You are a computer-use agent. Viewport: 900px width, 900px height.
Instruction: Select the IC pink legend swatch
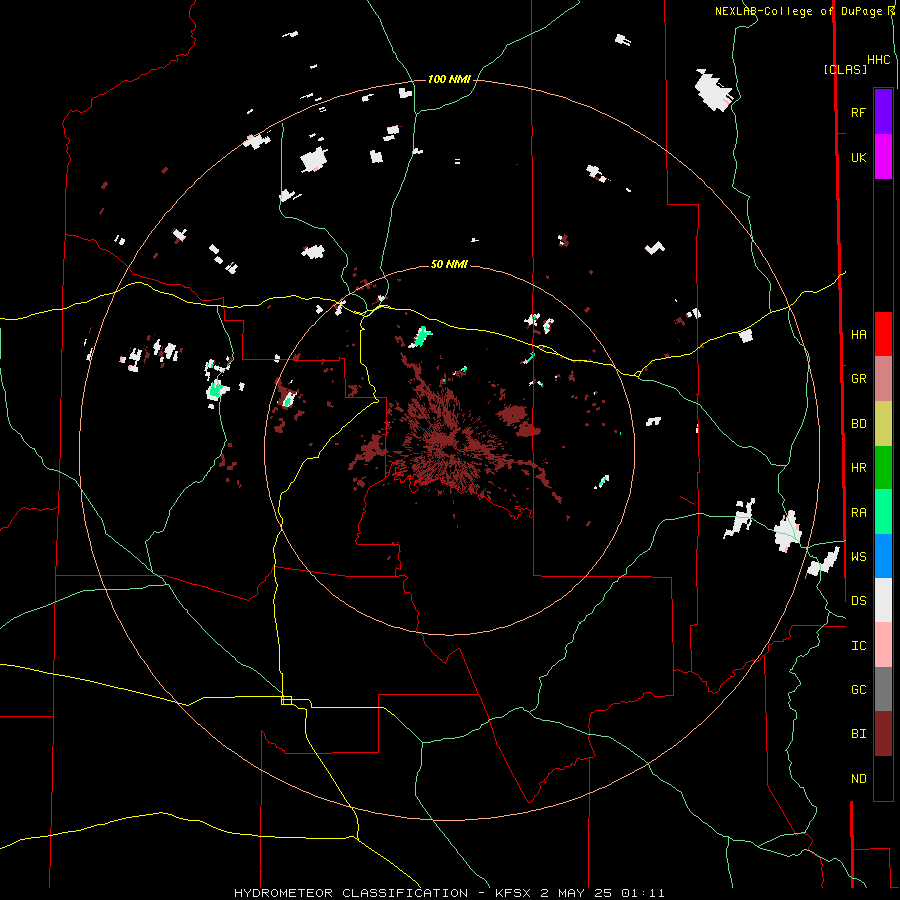point(883,645)
